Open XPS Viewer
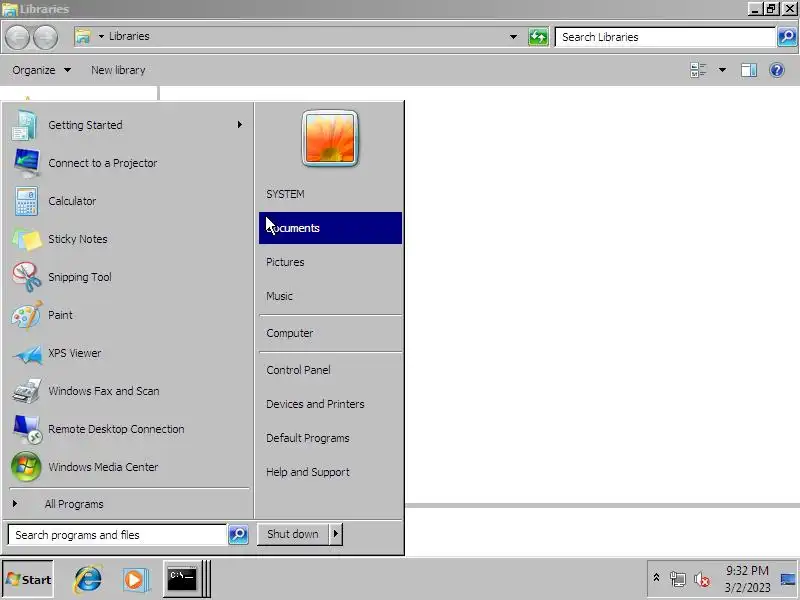 click(127, 353)
